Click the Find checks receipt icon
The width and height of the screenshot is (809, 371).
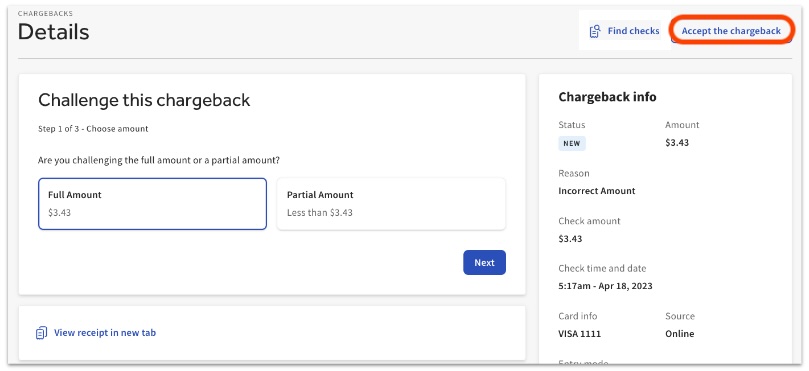point(595,31)
